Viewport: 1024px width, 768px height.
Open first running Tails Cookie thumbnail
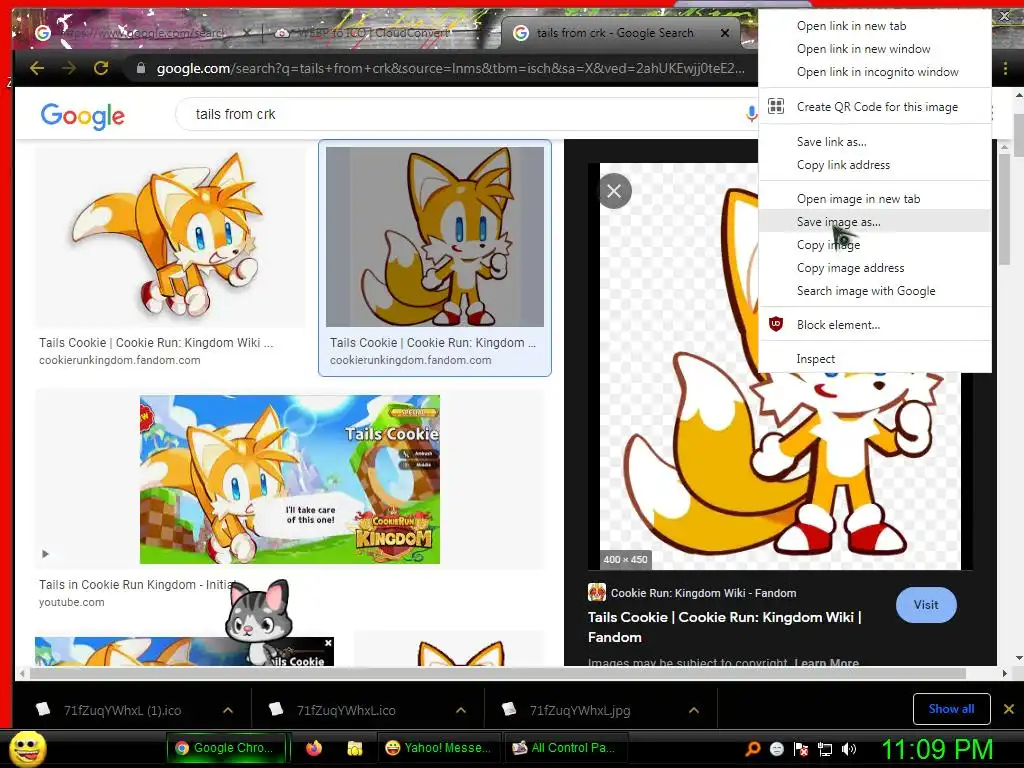170,236
